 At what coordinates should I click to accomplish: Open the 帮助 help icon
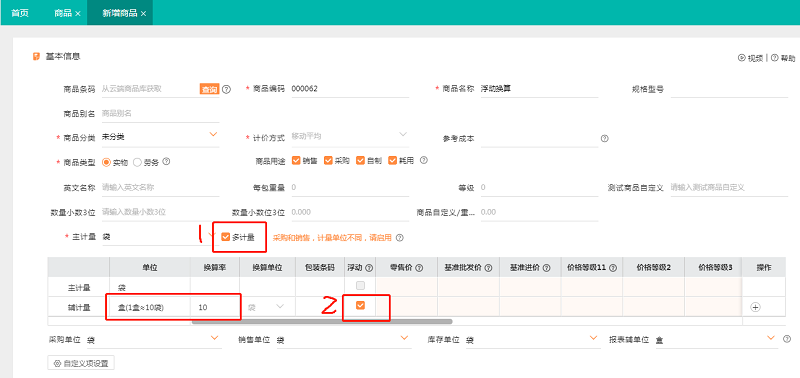tap(774, 58)
